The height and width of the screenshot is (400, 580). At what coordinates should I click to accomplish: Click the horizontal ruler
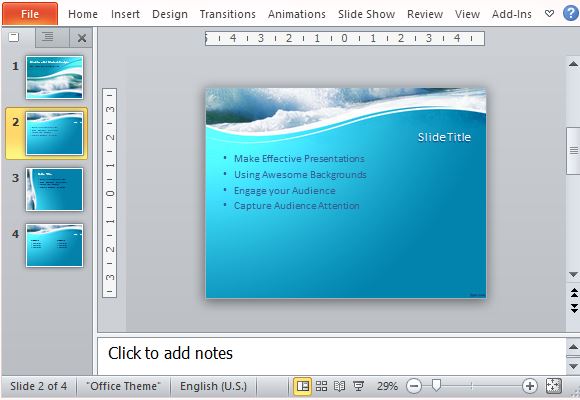point(345,38)
